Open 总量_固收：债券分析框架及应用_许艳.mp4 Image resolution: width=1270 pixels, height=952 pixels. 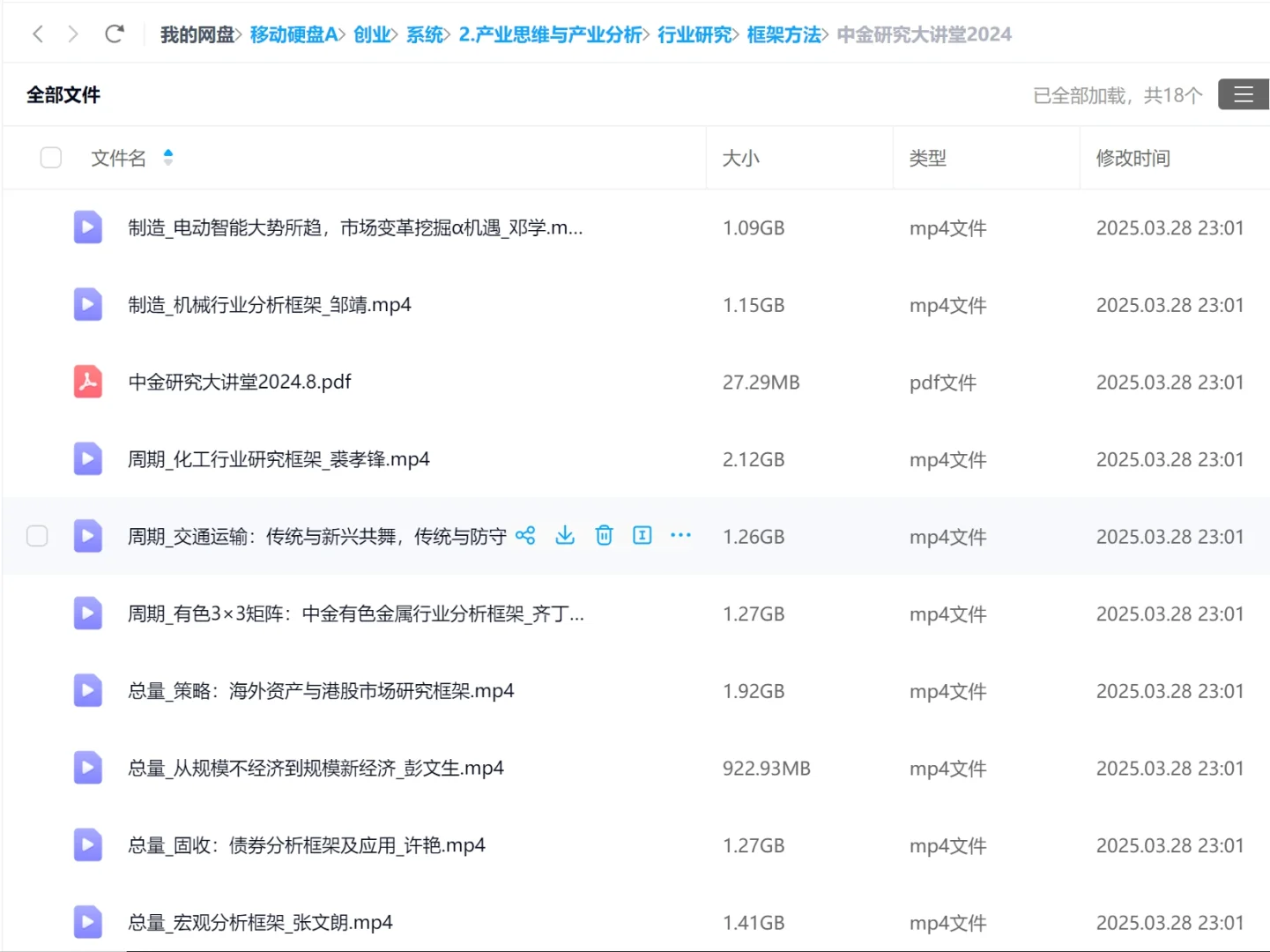tap(307, 845)
